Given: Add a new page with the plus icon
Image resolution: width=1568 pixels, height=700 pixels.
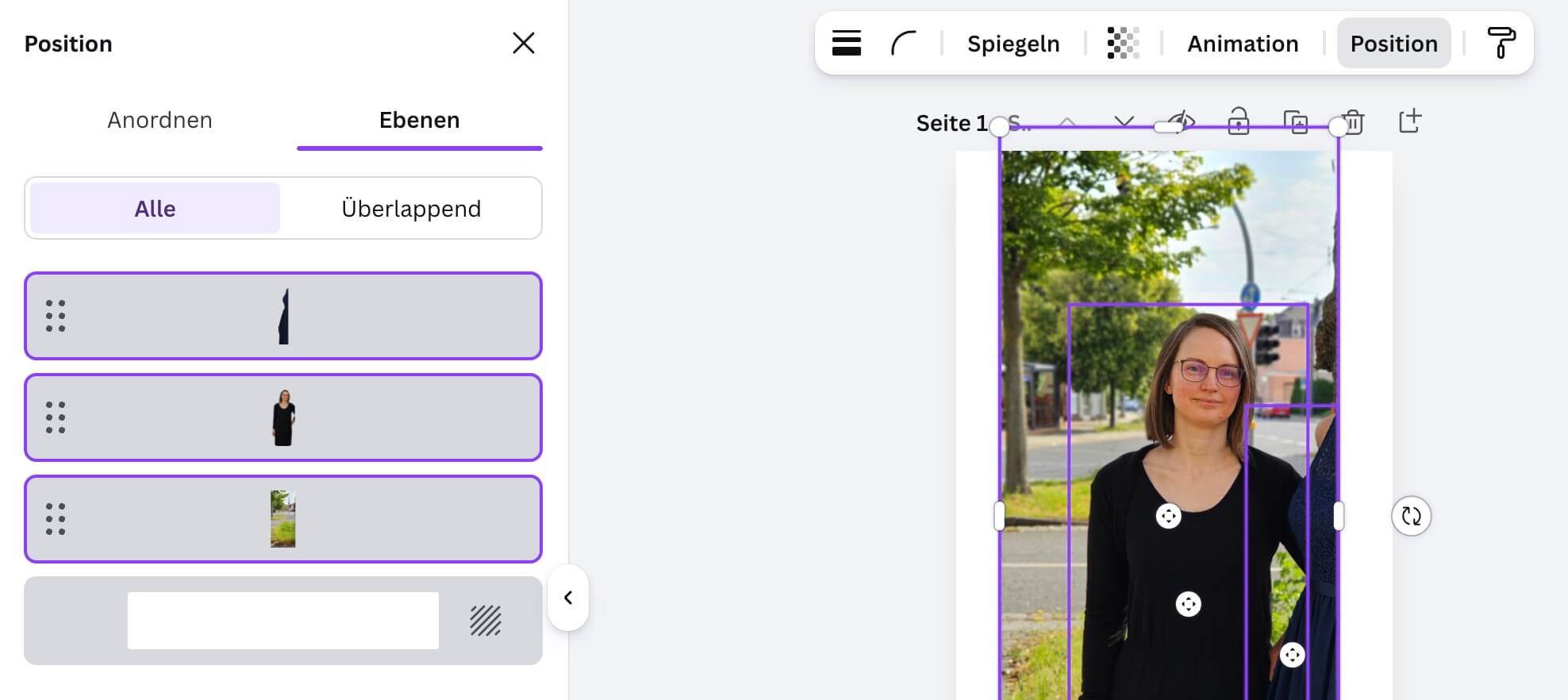Looking at the screenshot, I should 1409,121.
